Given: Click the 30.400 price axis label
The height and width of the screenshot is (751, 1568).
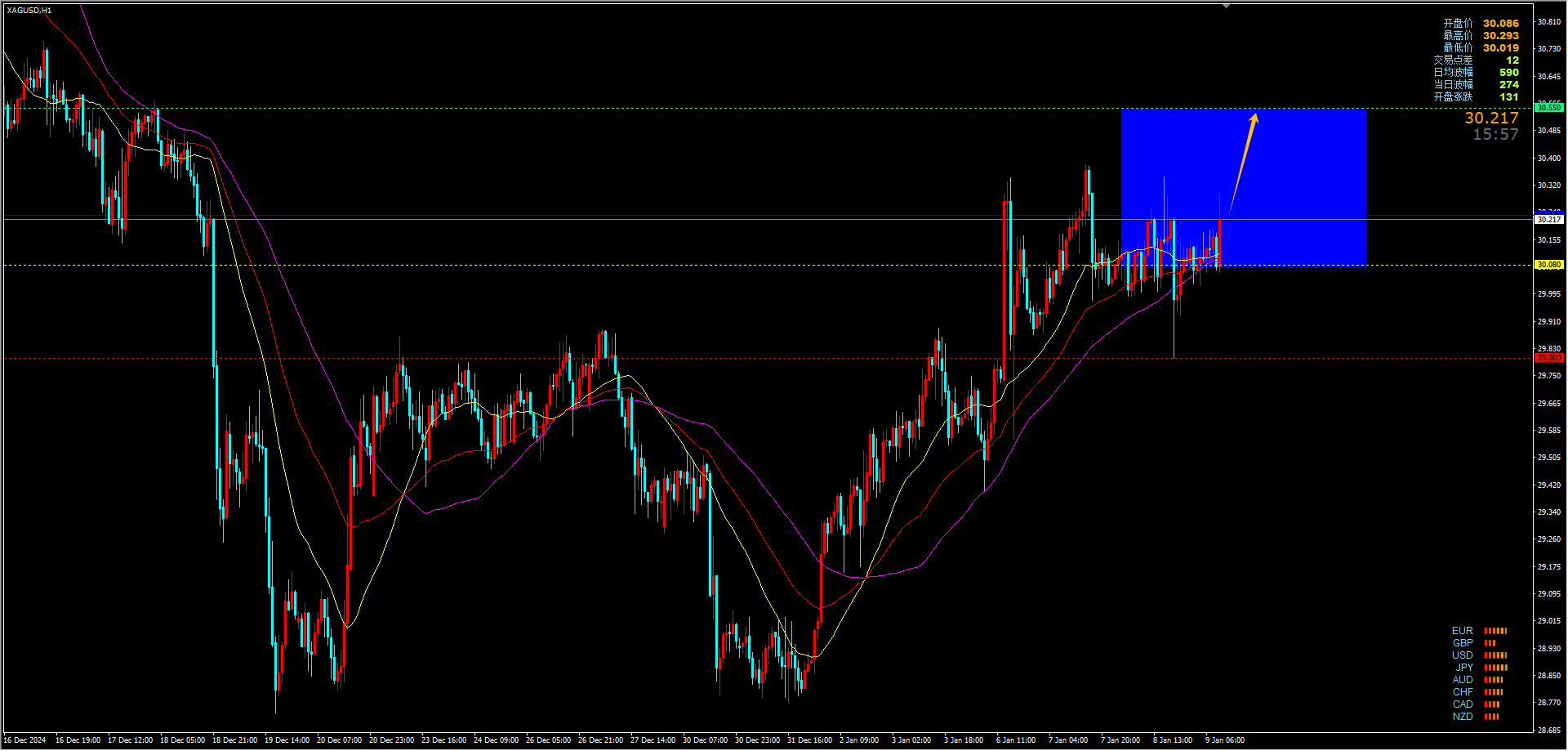Looking at the screenshot, I should (x=1549, y=159).
